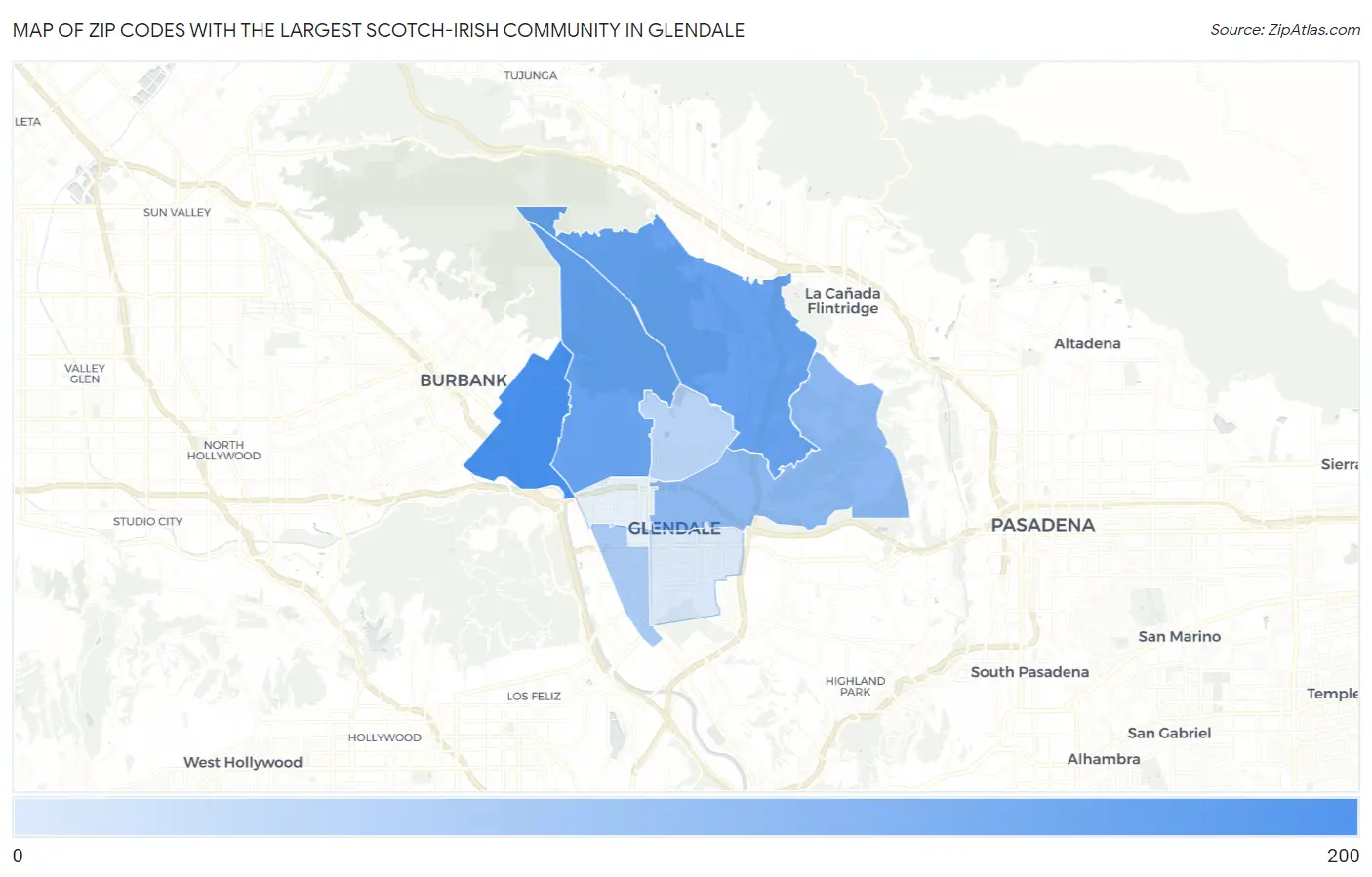Click the TUJUNGA label
This screenshot has width=1372, height=877.
531,75
